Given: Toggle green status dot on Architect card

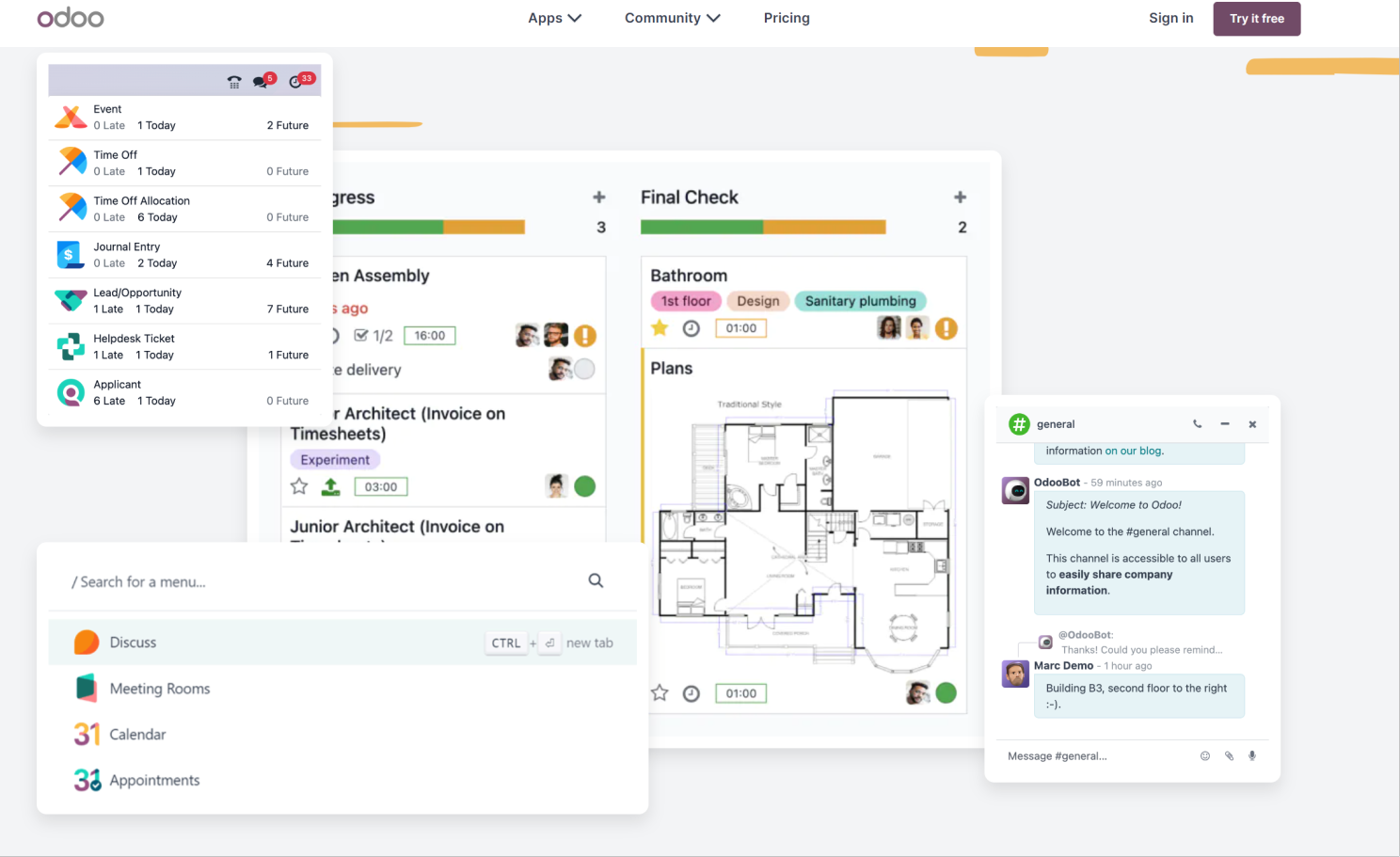Looking at the screenshot, I should pos(585,486).
